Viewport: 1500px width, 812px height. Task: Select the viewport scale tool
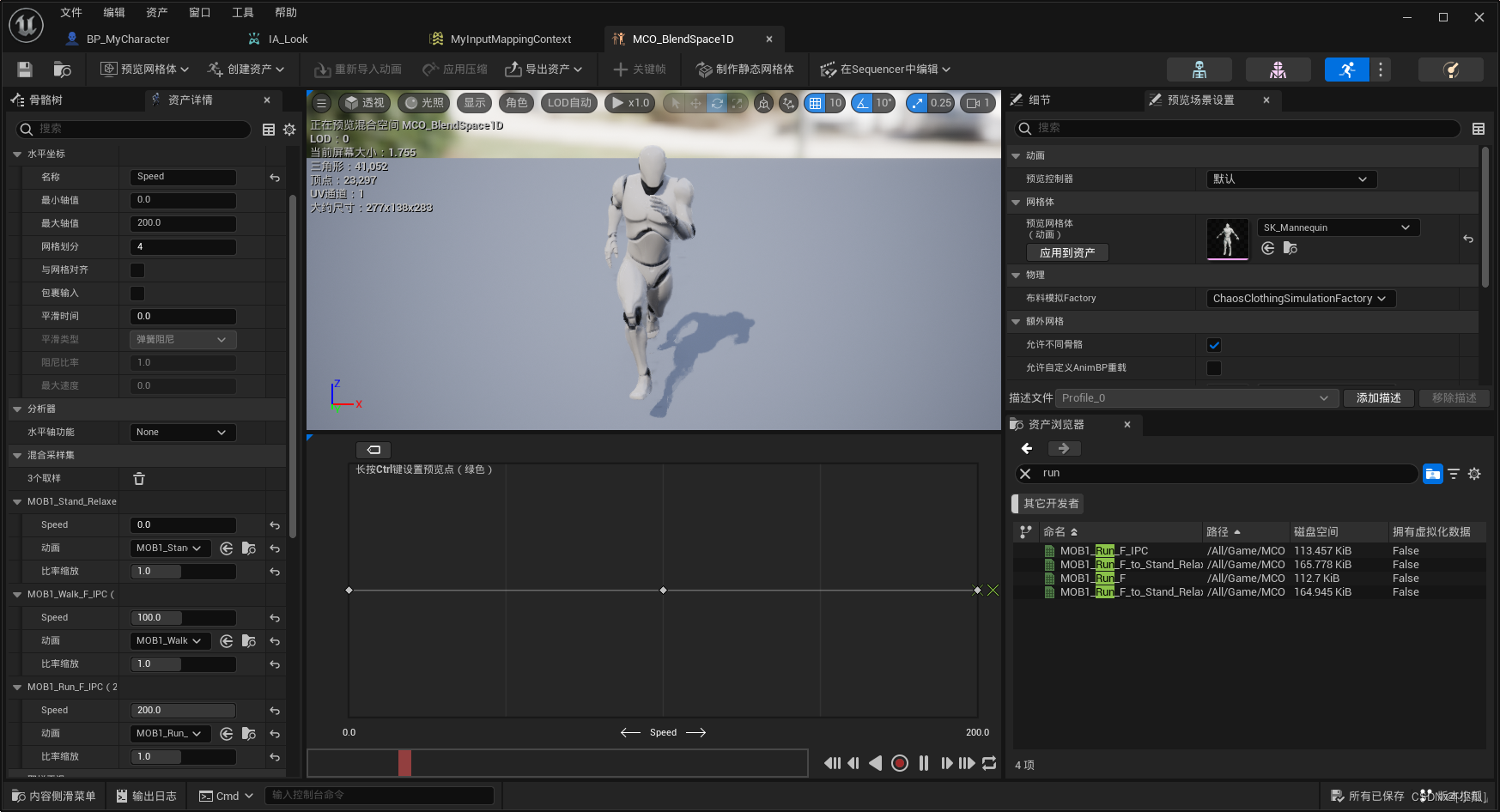pyautogui.click(x=737, y=103)
